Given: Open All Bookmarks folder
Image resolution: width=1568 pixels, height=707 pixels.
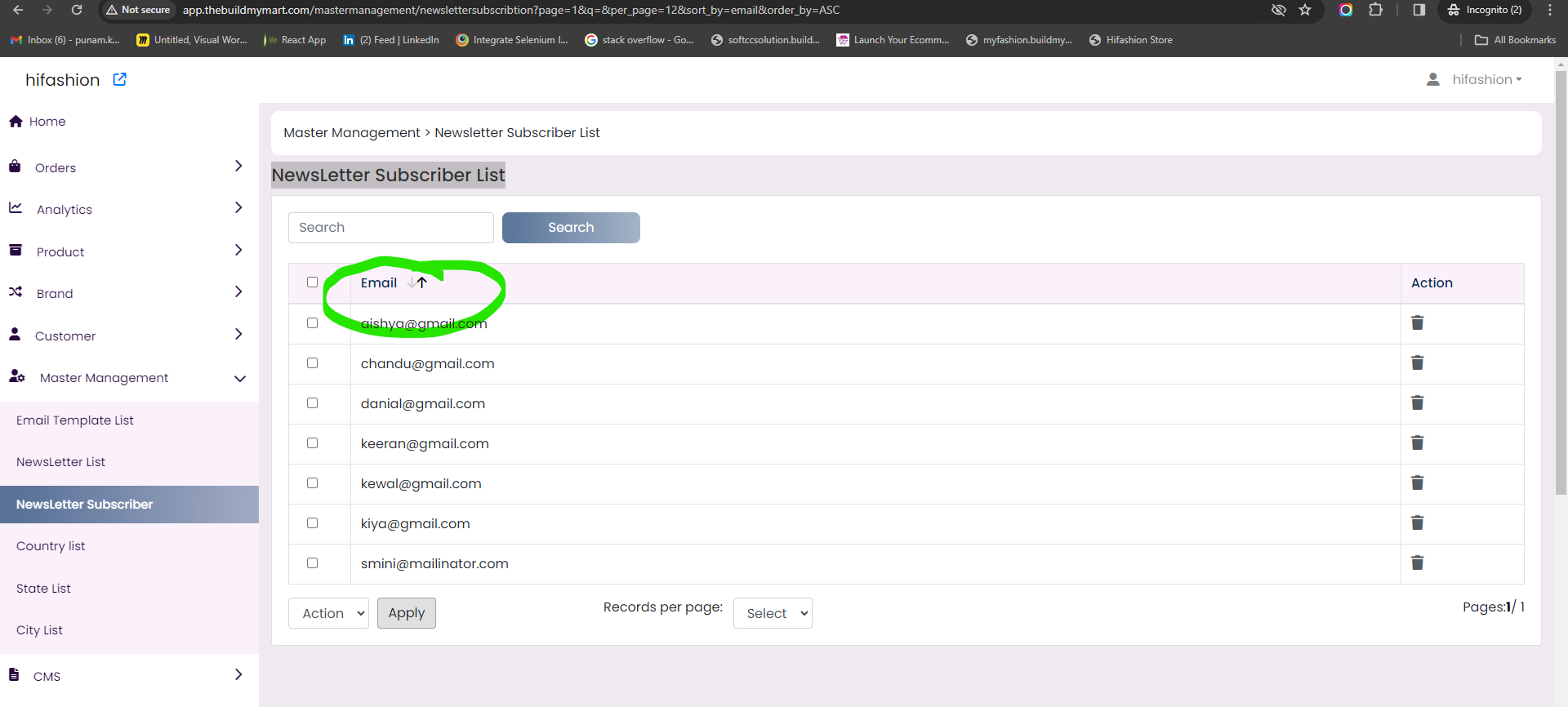Looking at the screenshot, I should coord(1515,40).
